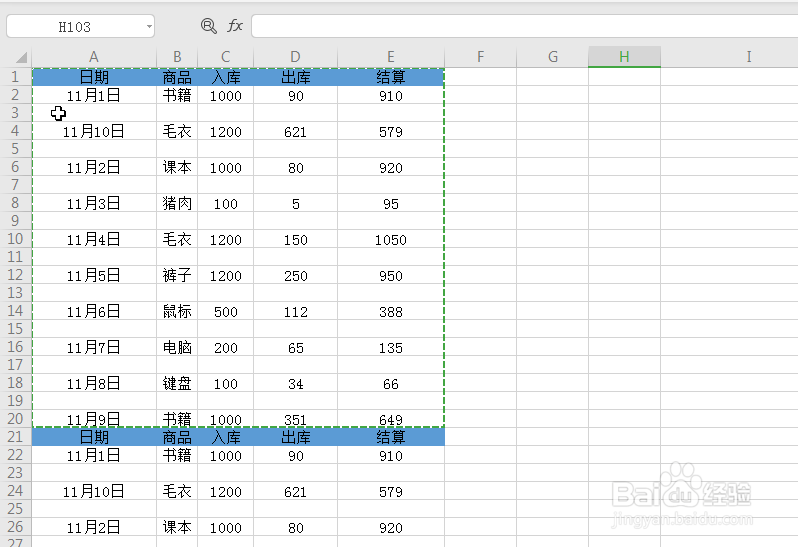Click header cell 商品 in row 1
The width and height of the screenshot is (798, 547).
point(177,77)
